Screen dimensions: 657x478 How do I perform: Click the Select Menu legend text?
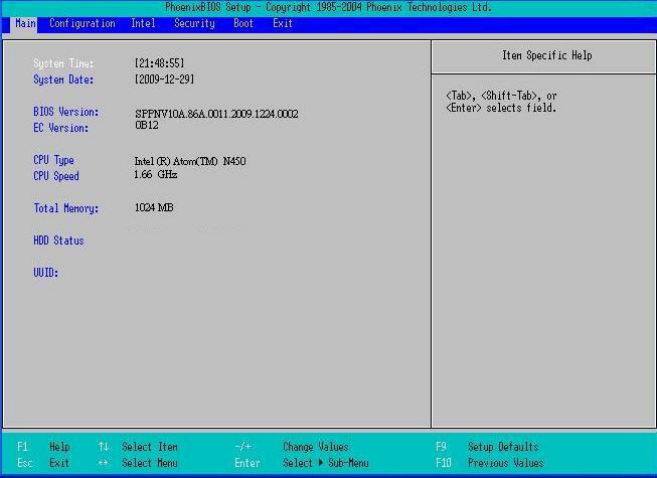[150, 463]
